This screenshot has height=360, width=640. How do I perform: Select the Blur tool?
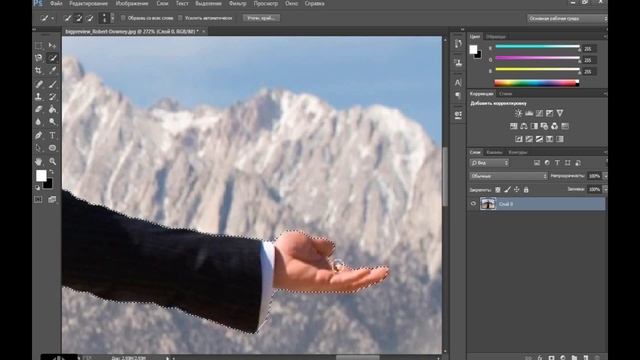click(38, 122)
